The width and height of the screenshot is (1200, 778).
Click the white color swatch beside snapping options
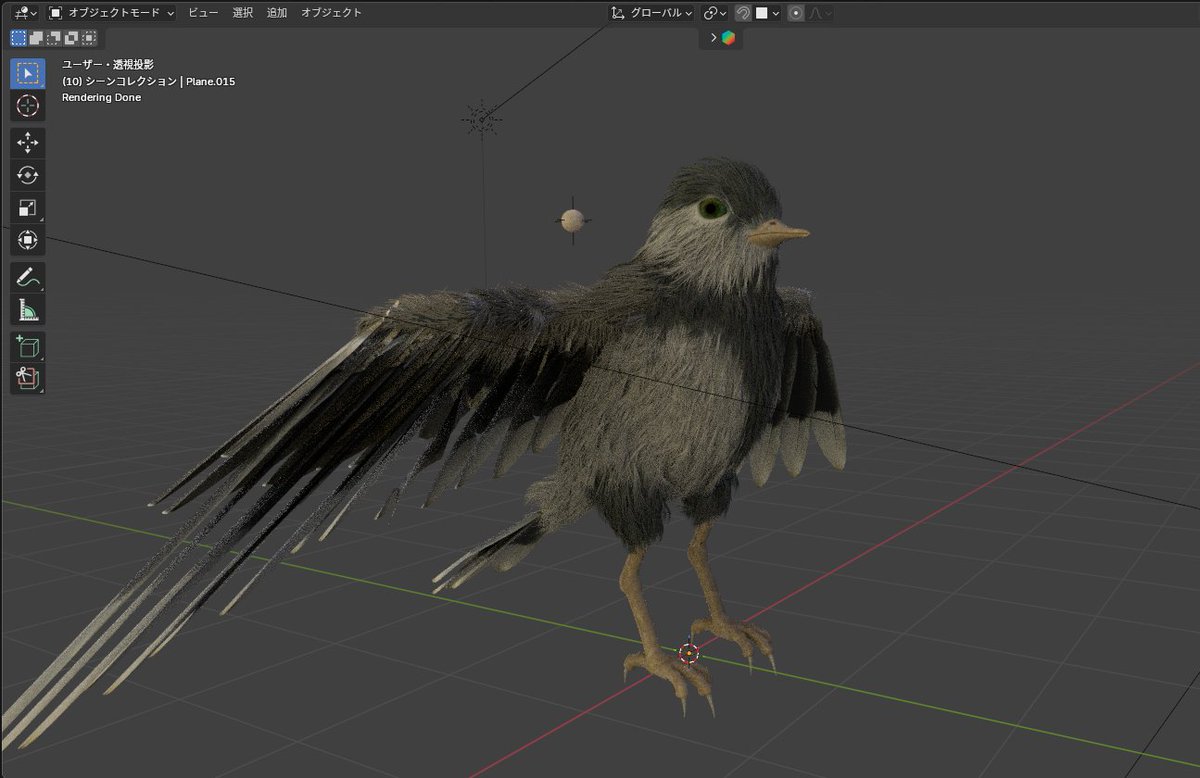click(760, 13)
